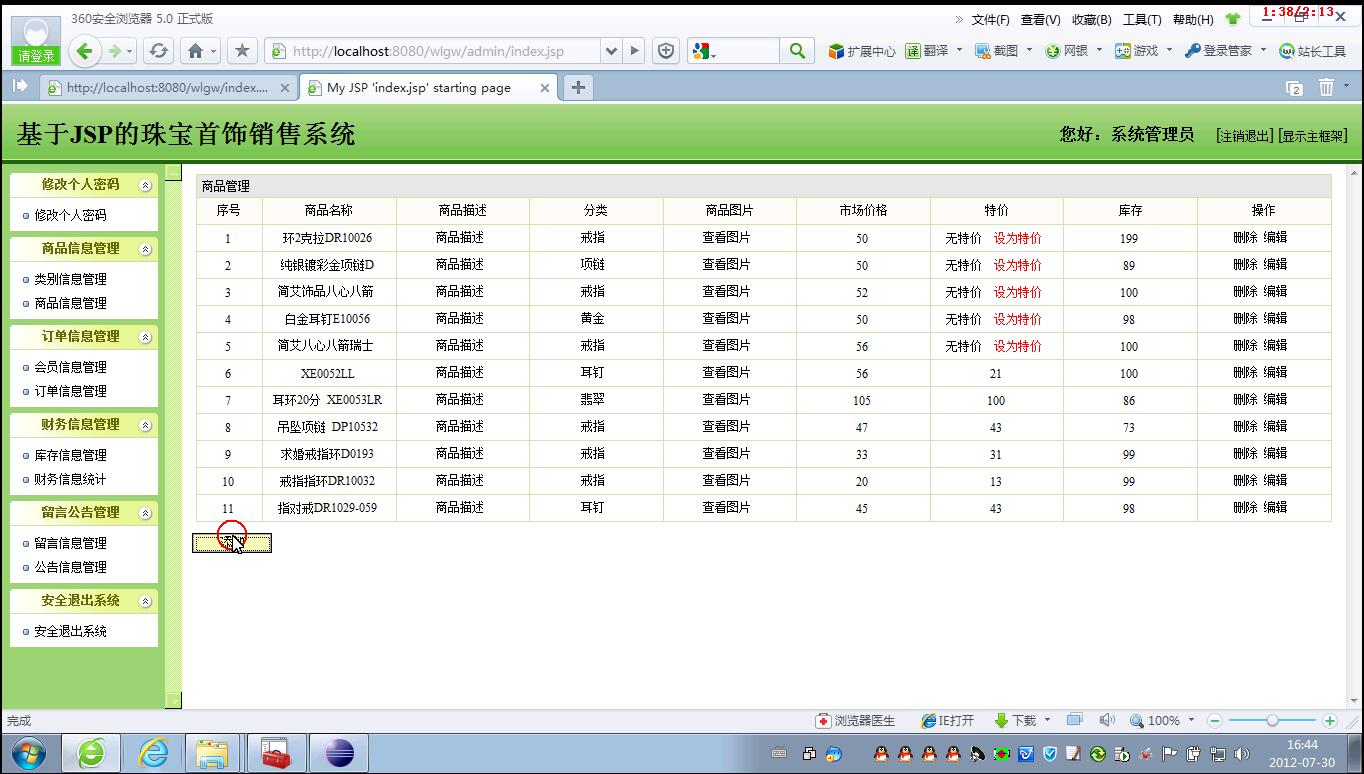Expand the 截图 dropdown arrow
Viewport: 1364px width, 774px height.
(1029, 50)
